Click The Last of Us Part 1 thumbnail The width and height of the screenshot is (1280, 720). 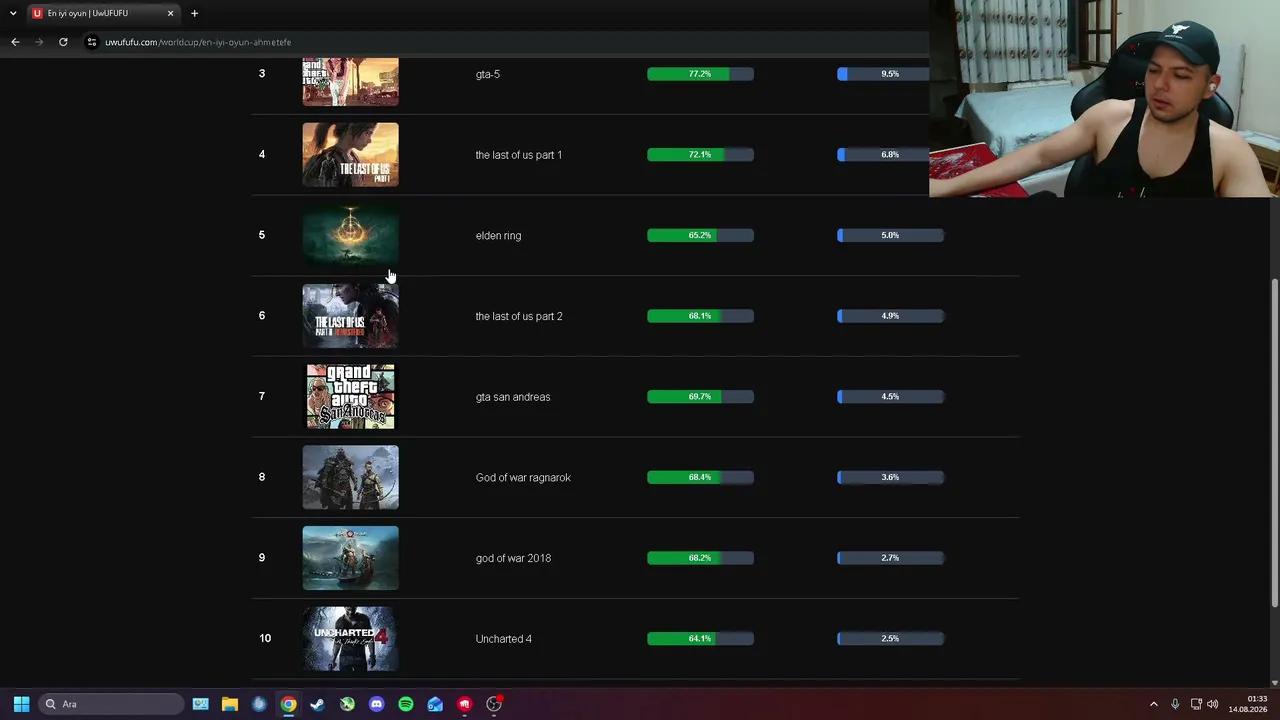point(350,155)
